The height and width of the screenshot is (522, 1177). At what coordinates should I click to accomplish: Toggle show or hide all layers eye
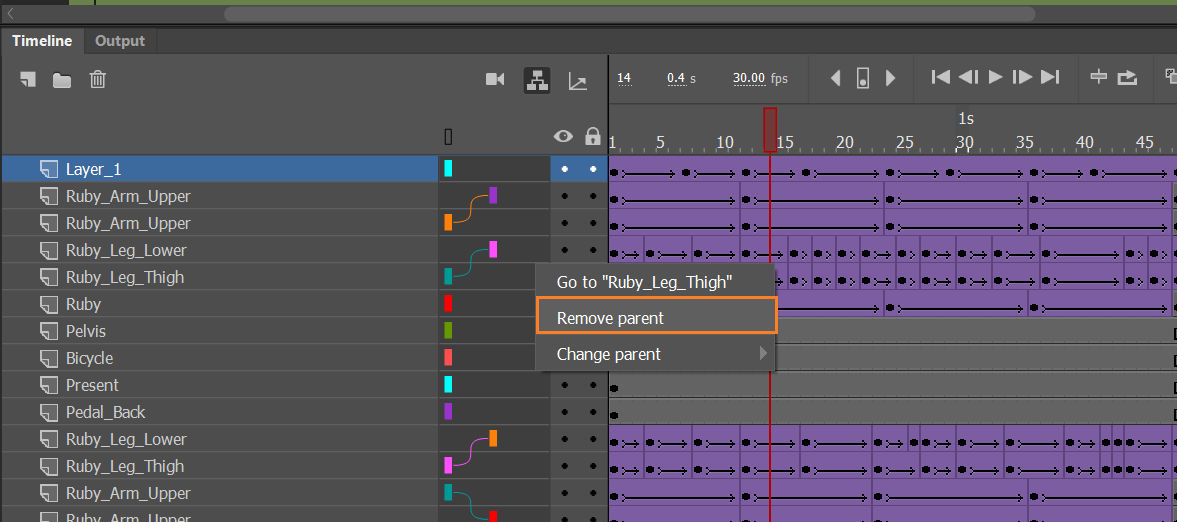[x=563, y=136]
